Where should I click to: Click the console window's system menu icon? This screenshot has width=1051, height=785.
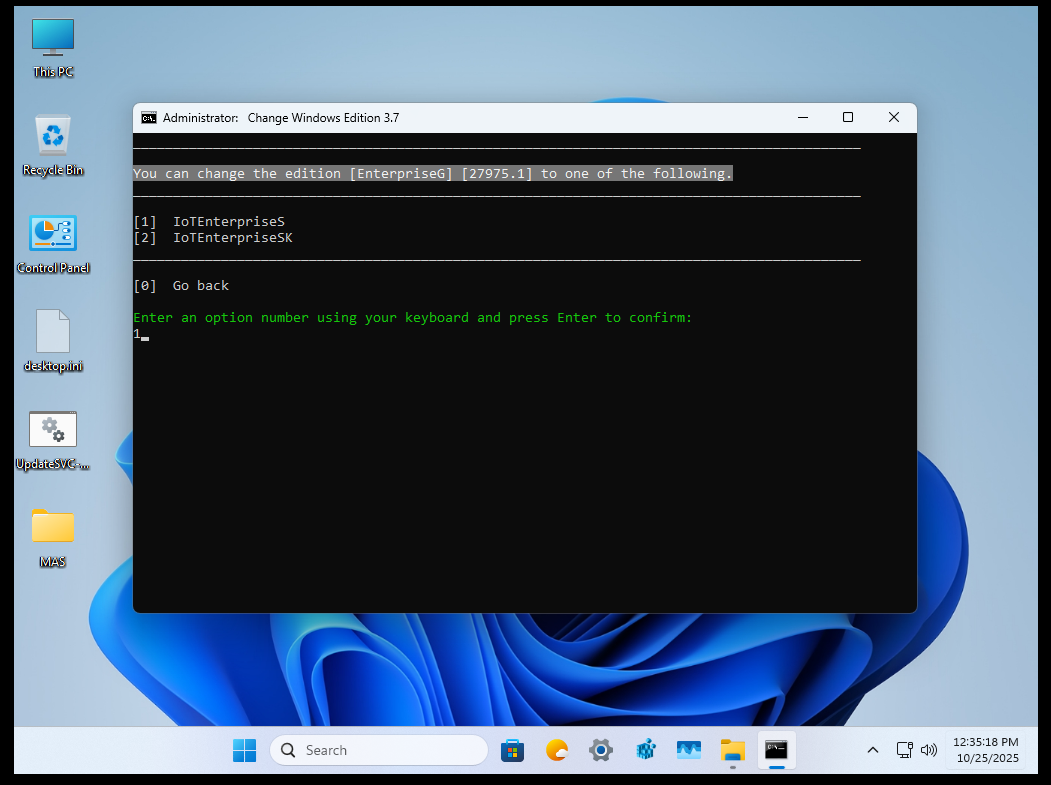click(149, 118)
